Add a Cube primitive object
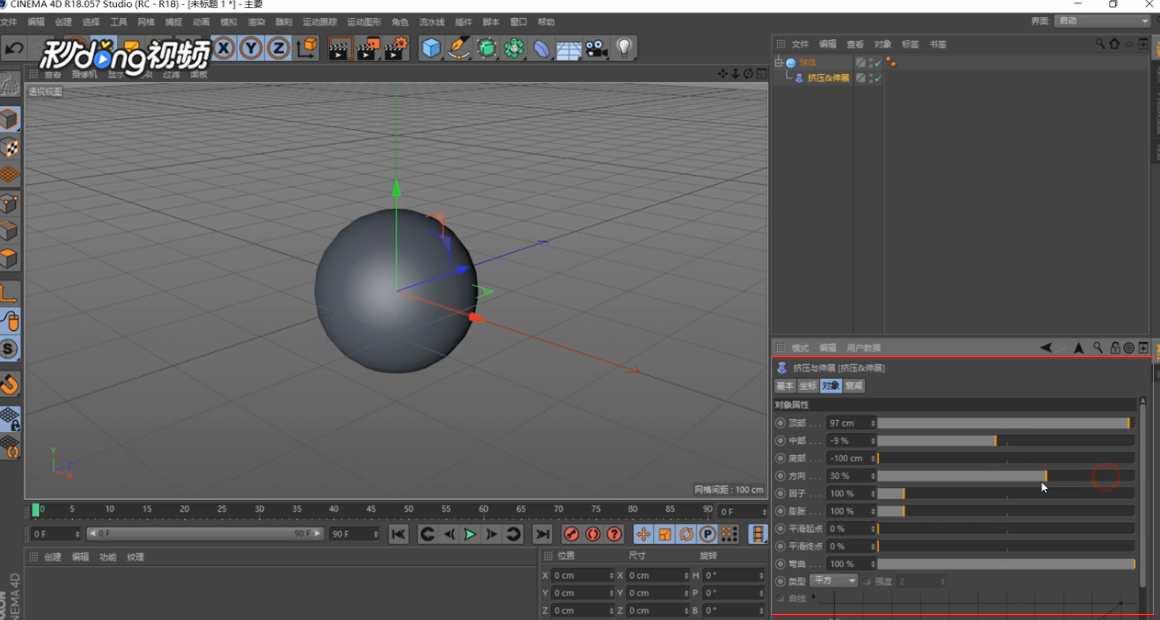Screen dimensions: 1160x620 431,49
